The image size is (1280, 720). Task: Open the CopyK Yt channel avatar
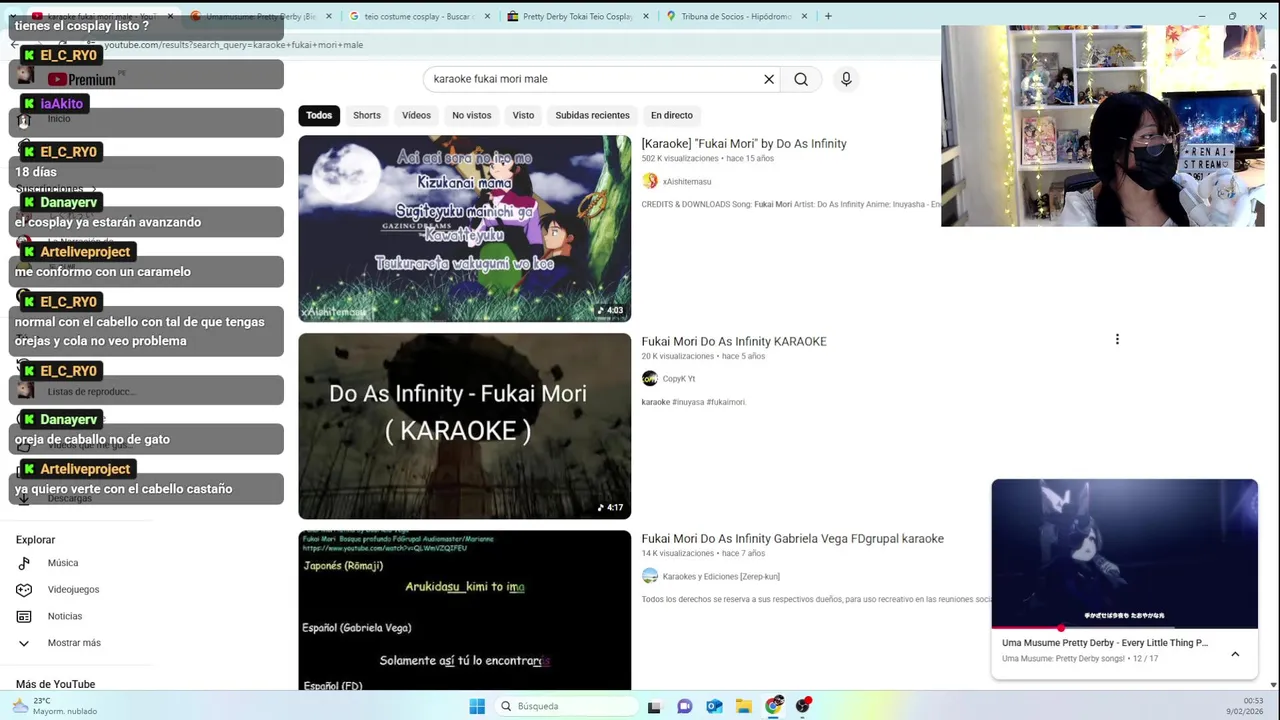pyautogui.click(x=650, y=378)
